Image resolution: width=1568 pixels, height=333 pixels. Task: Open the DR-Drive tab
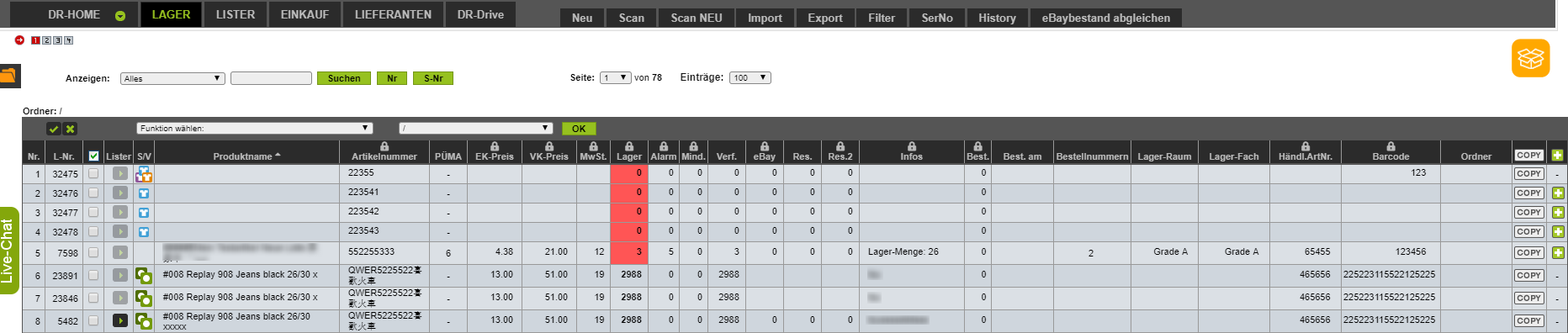click(x=480, y=14)
